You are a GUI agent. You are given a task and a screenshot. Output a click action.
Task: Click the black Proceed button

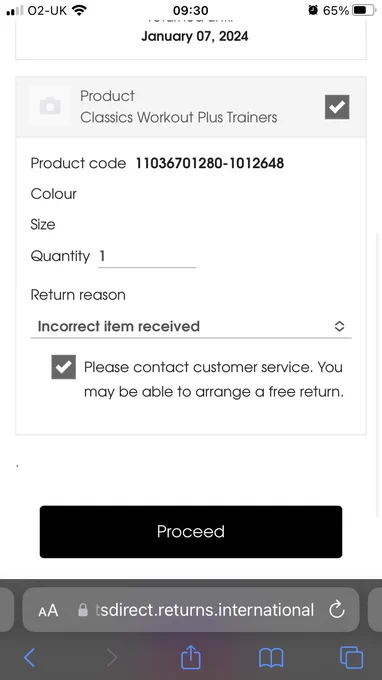[191, 532]
